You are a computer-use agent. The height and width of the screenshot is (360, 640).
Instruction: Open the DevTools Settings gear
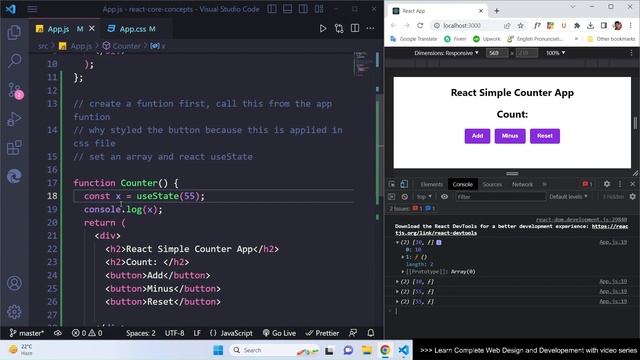(x=607, y=184)
